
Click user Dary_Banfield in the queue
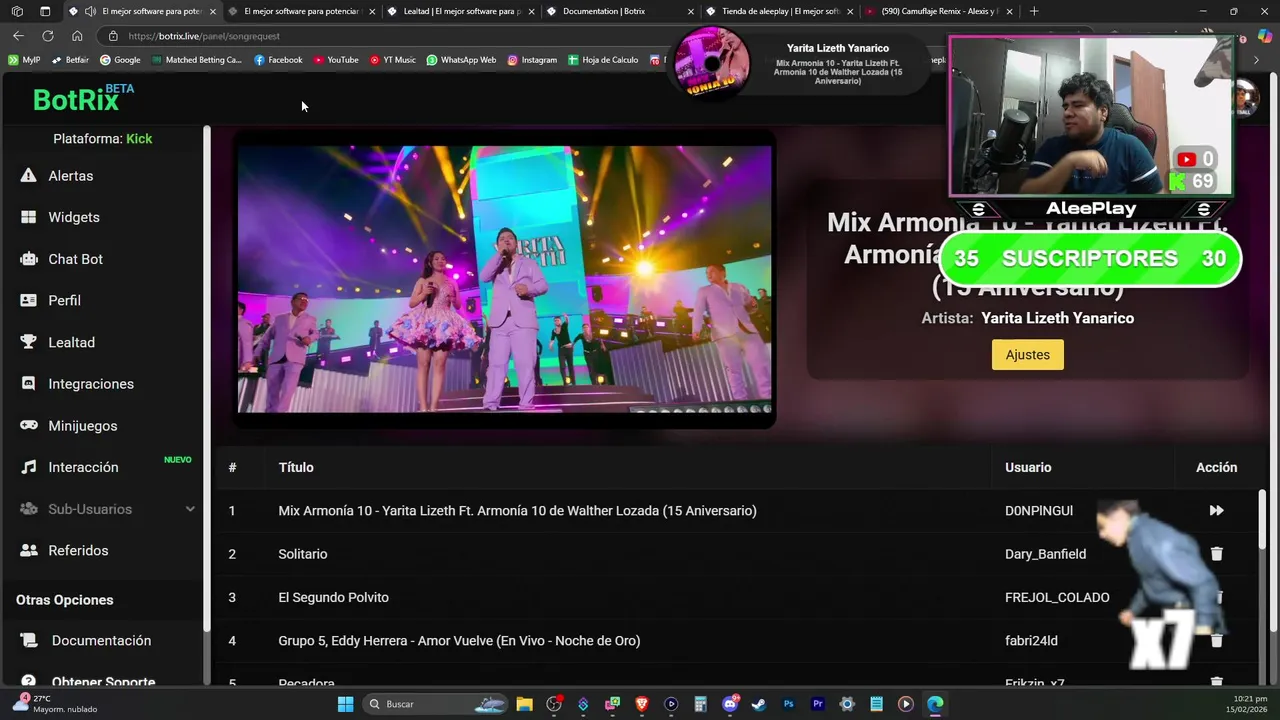1045,554
